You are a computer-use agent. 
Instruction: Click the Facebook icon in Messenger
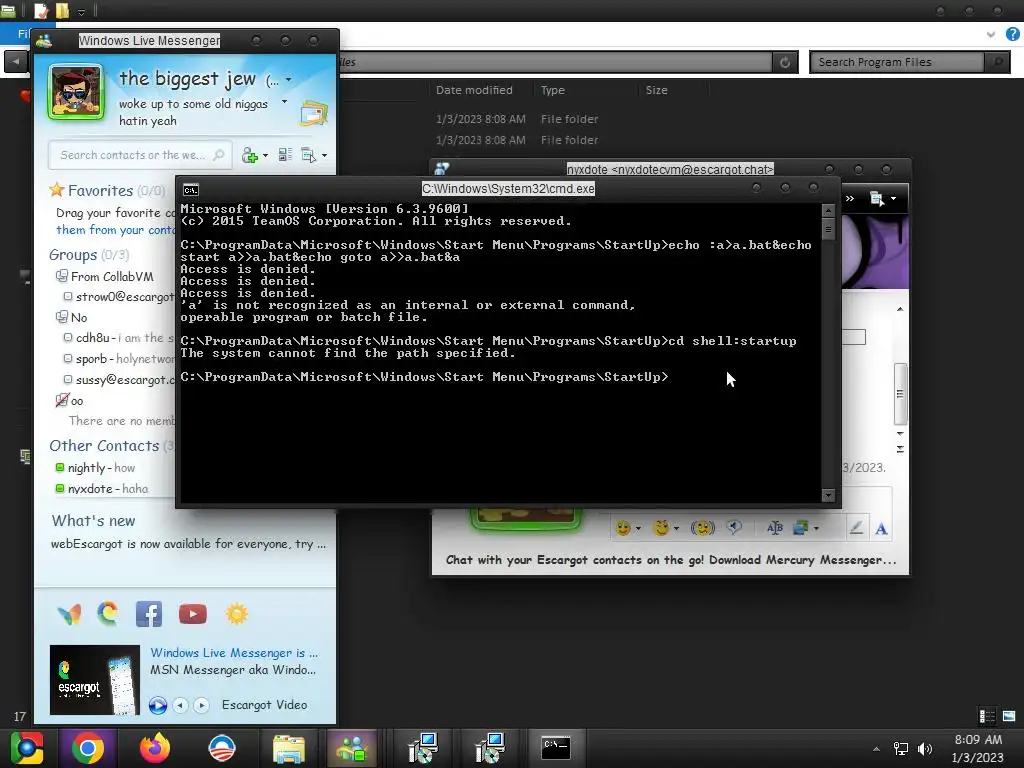tap(149, 614)
